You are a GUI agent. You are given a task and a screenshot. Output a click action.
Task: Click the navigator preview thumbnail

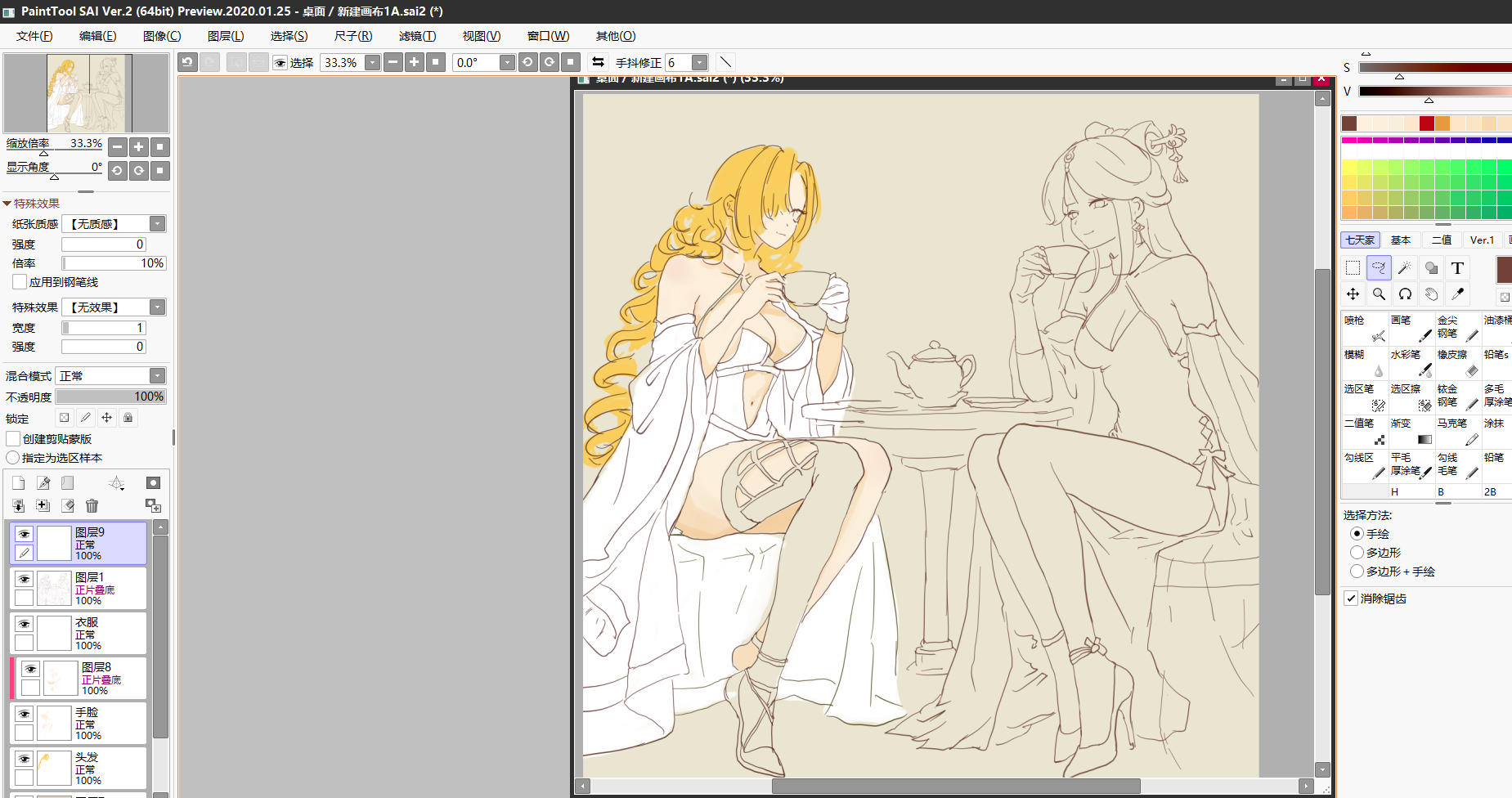87,92
